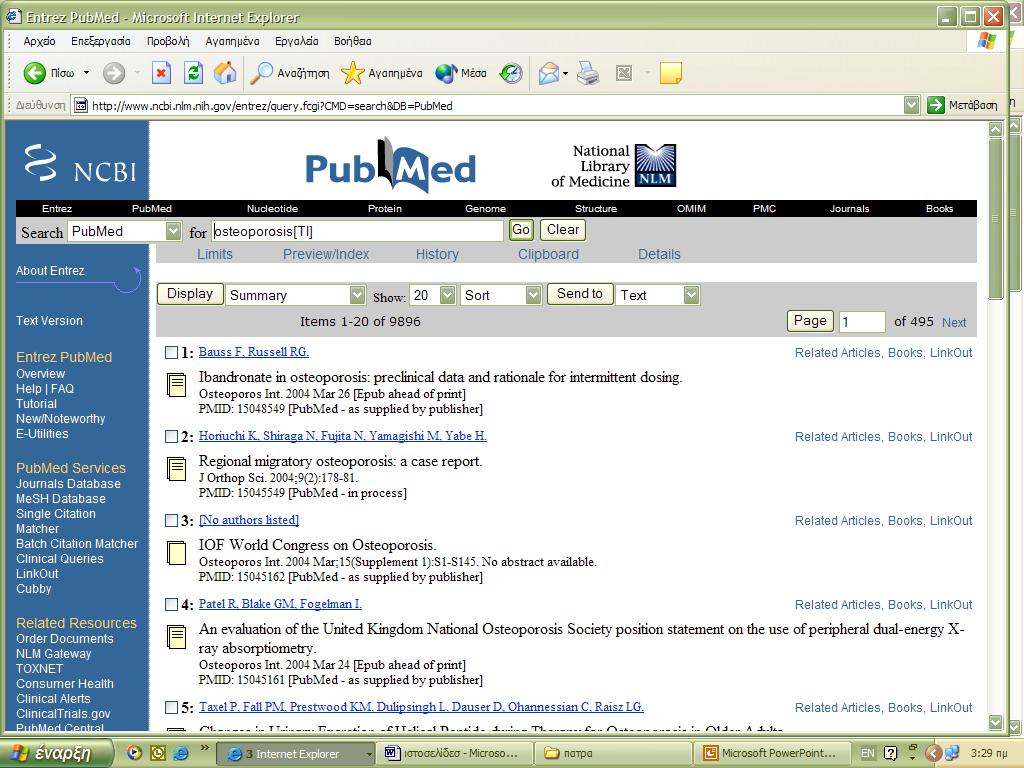This screenshot has height=768, width=1024.
Task: Click the Next page link
Action: pos(953,323)
